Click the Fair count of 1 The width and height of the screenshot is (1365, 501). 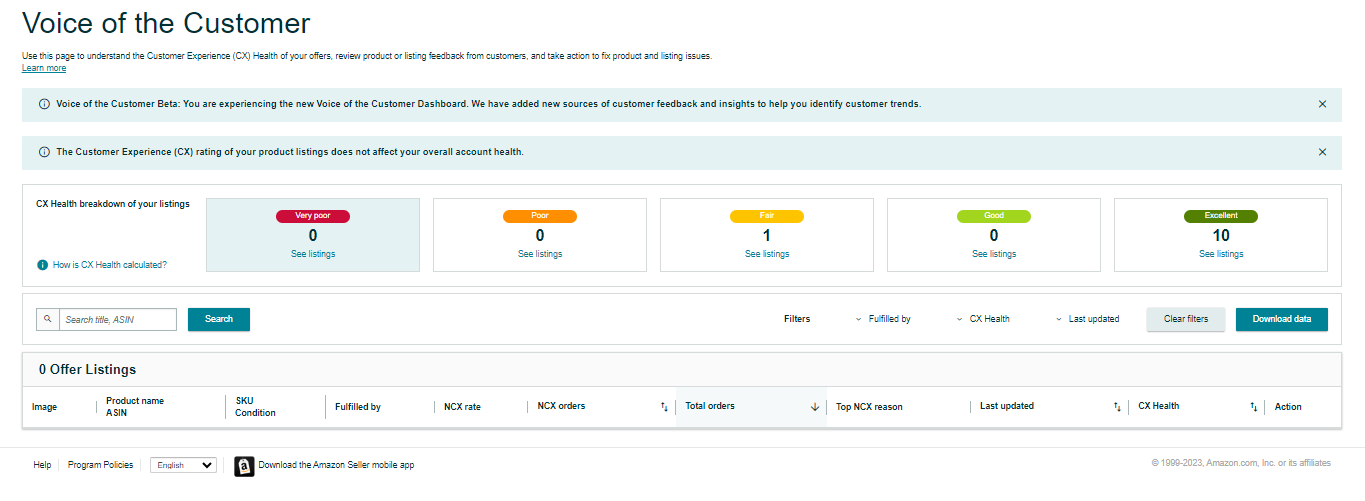pyautogui.click(x=767, y=236)
